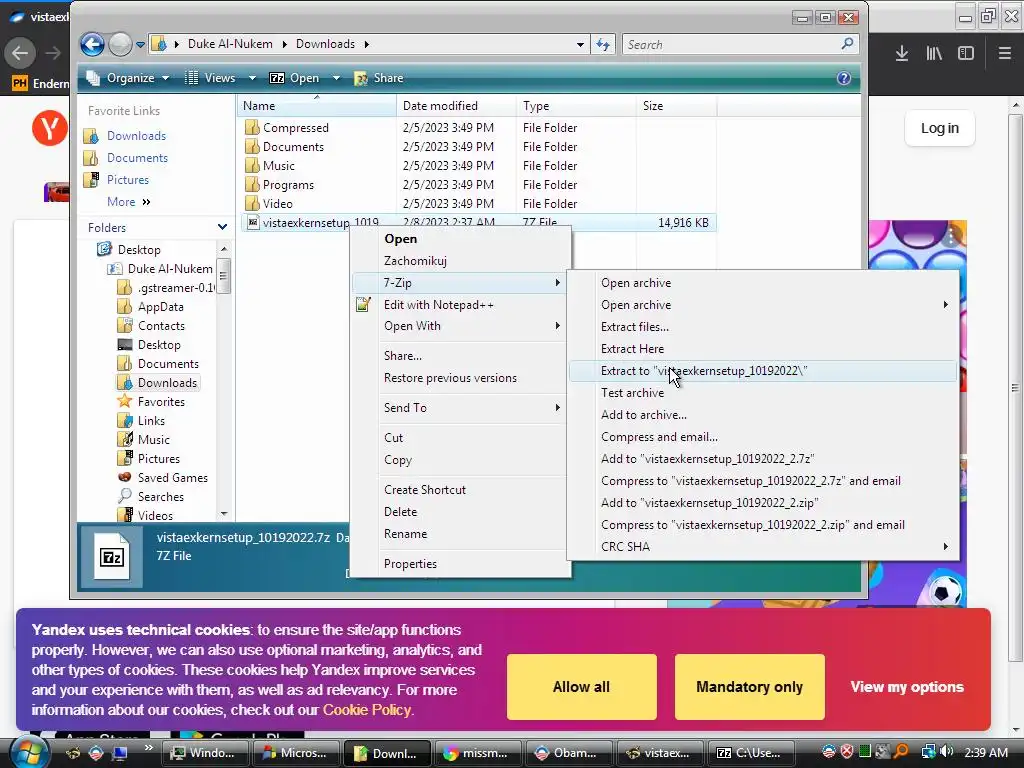Open Downloads in Favorite Links
Screen dimensions: 1024x768
pos(136,136)
